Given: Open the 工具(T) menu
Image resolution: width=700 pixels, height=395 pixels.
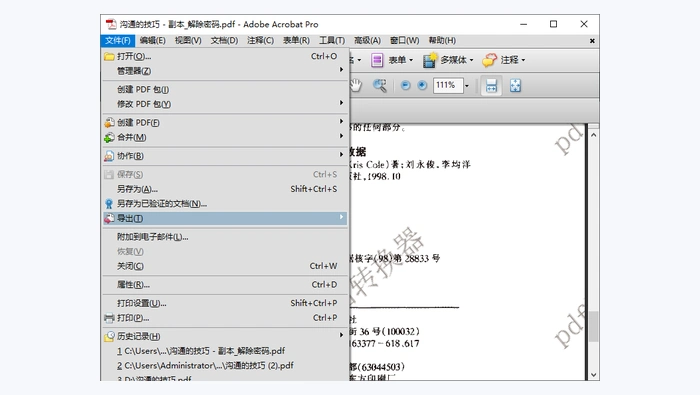Looking at the screenshot, I should click(x=332, y=41).
